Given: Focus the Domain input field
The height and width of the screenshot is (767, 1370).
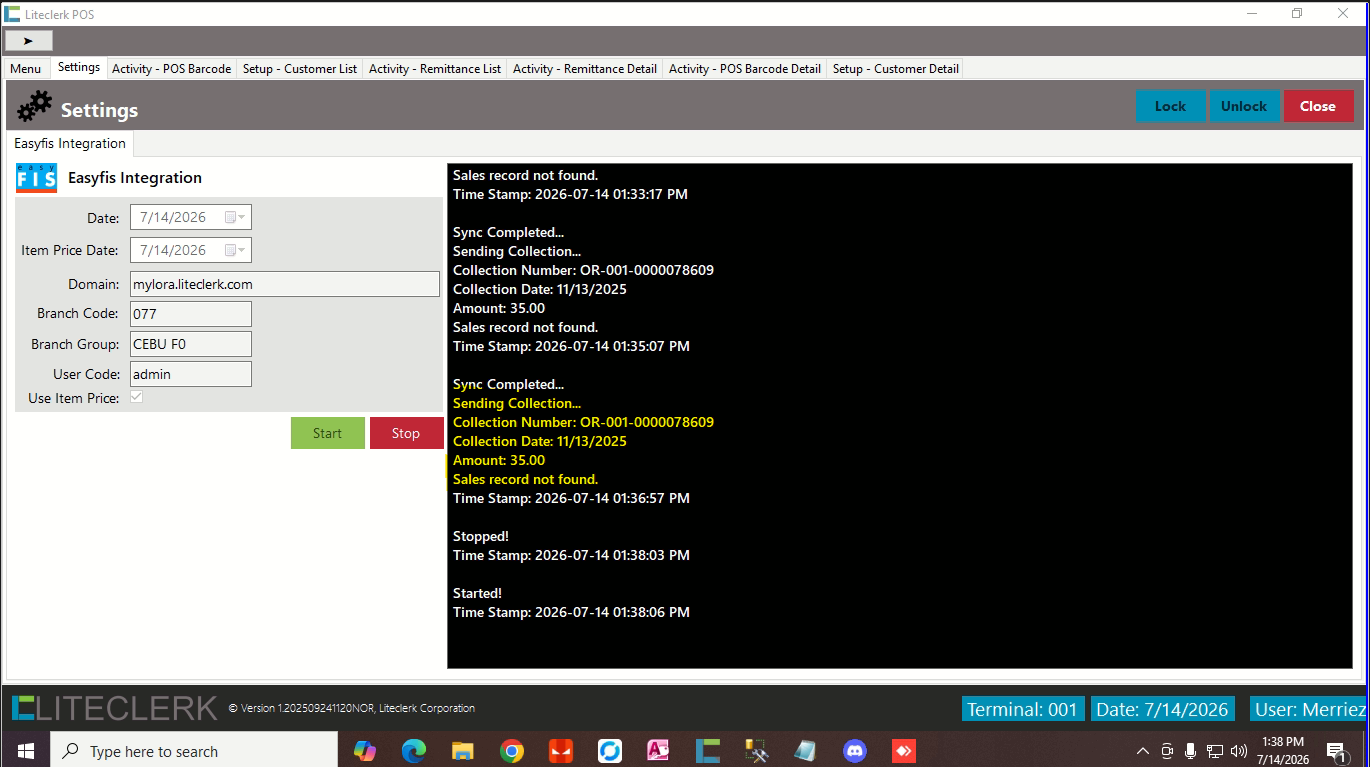Looking at the screenshot, I should (x=285, y=284).
